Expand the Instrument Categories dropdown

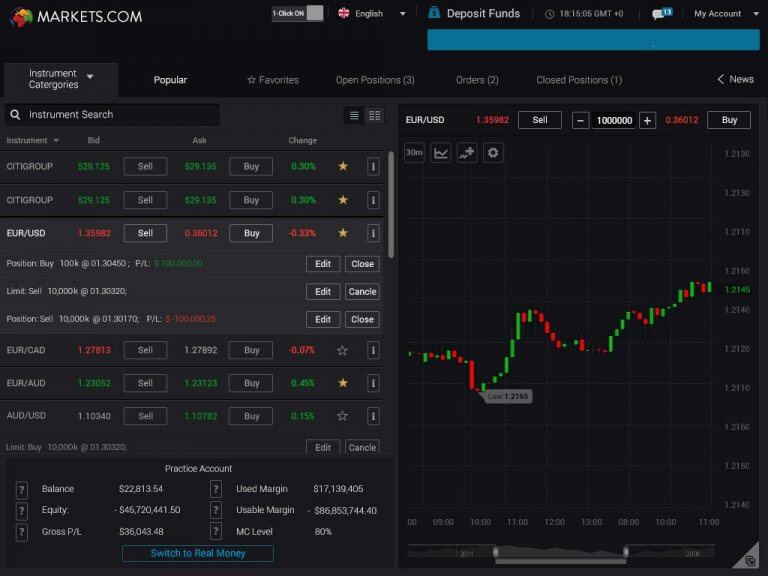[x=60, y=79]
